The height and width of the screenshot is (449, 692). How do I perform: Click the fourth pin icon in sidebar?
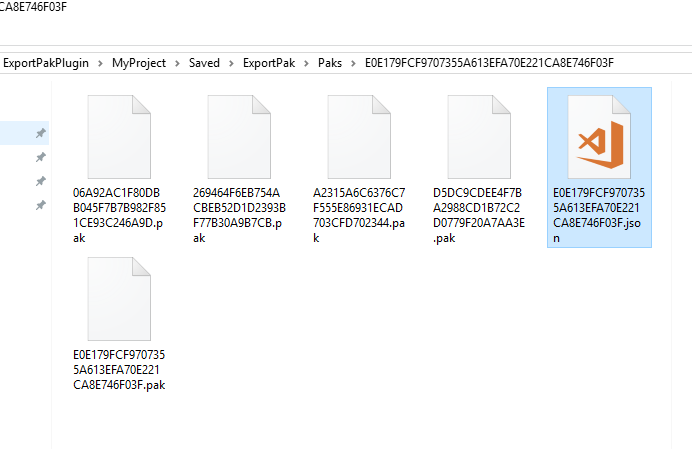(41, 204)
